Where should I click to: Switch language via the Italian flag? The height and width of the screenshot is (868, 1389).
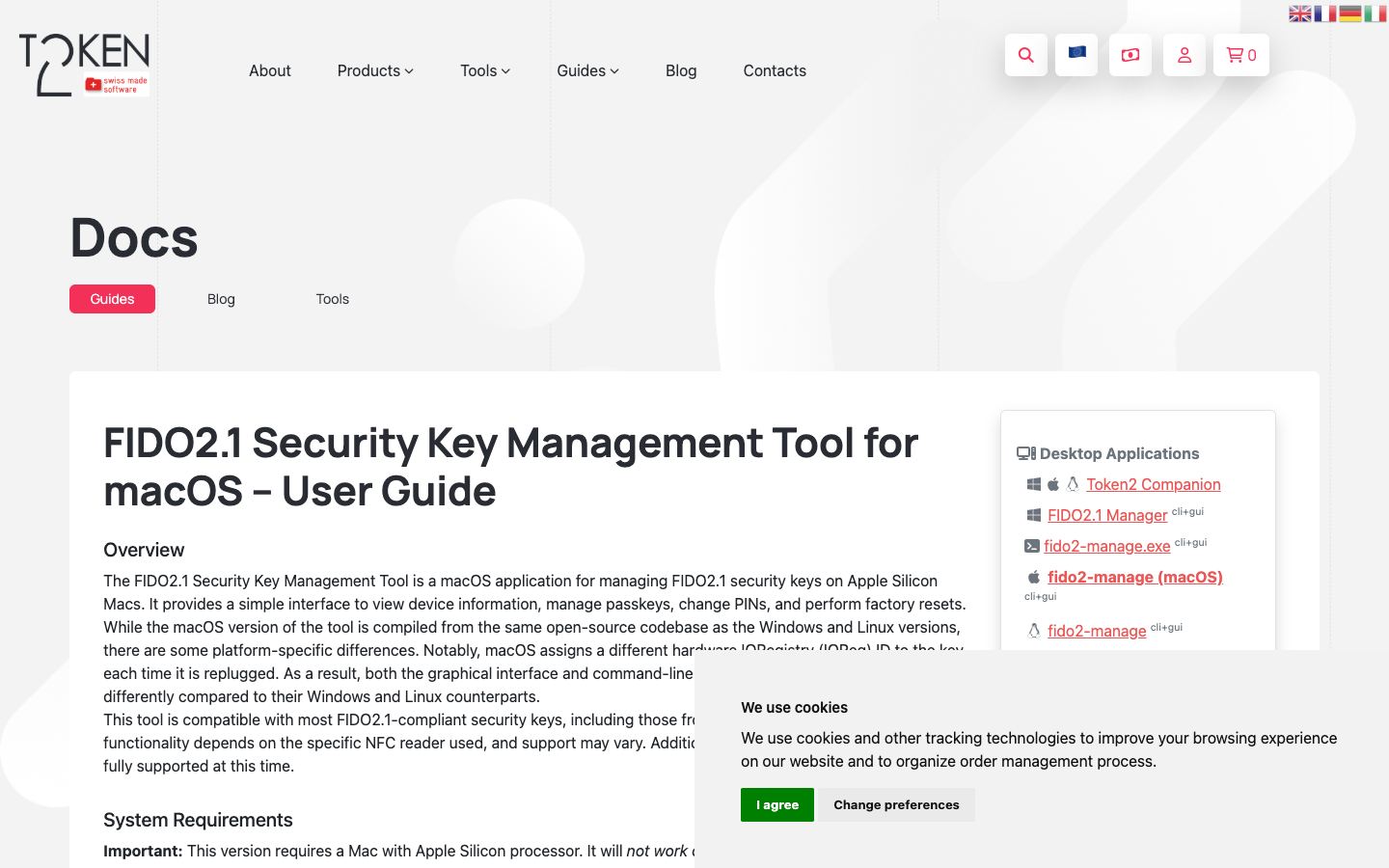pyautogui.click(x=1375, y=14)
